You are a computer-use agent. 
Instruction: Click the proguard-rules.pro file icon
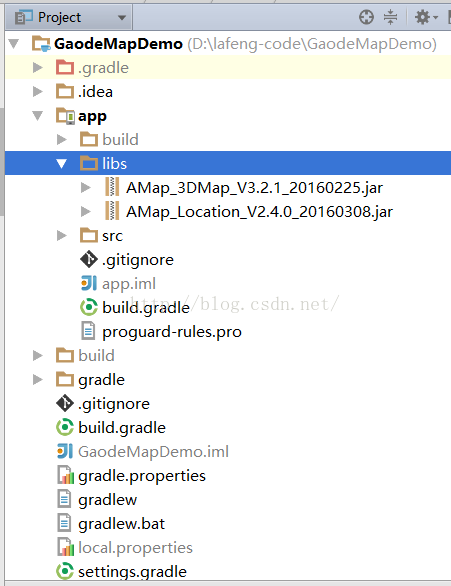point(88,331)
